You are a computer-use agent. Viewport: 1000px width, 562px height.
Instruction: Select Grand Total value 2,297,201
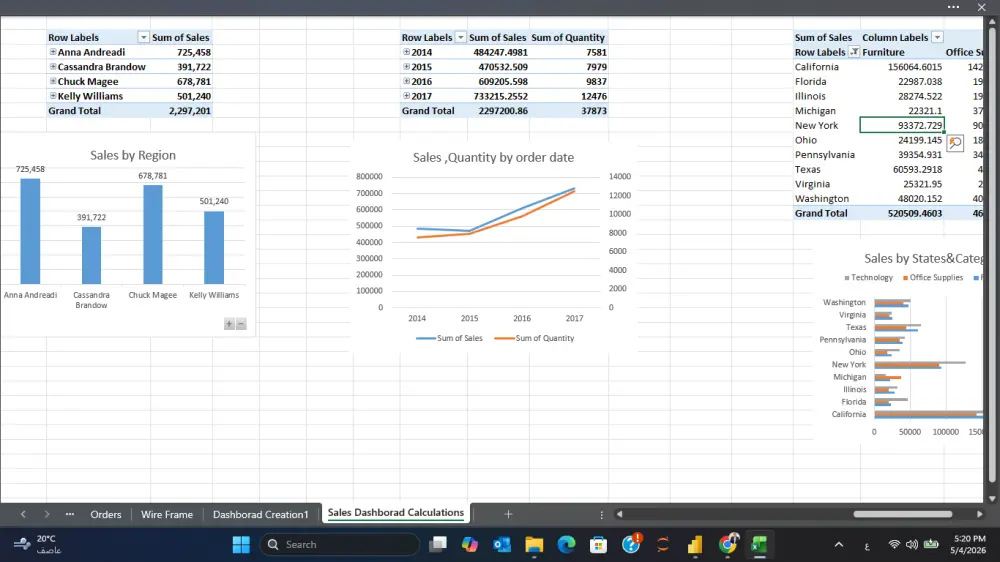tap(180, 110)
